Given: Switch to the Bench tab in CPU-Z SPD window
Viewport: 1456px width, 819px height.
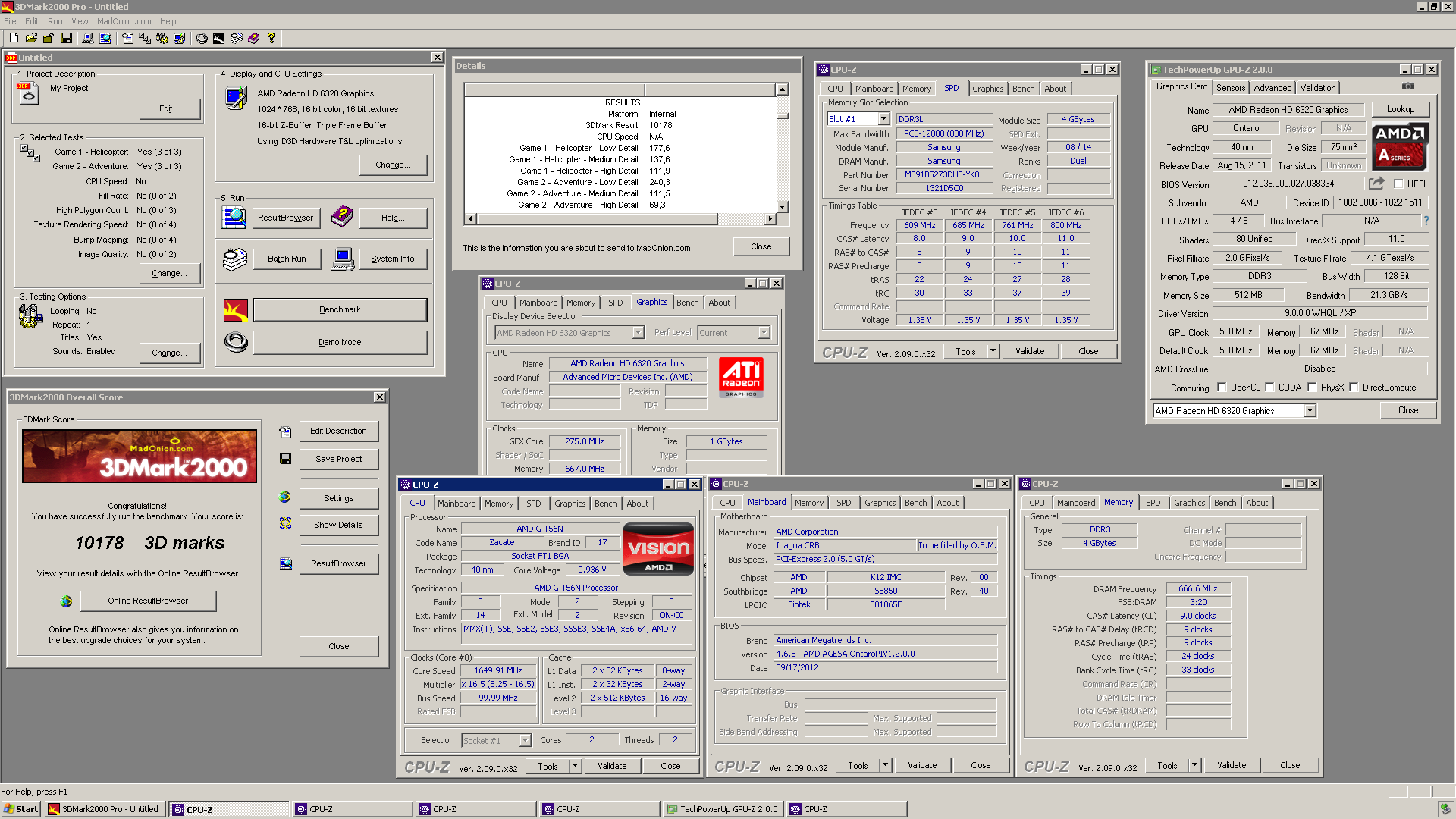Looking at the screenshot, I should click(1023, 89).
